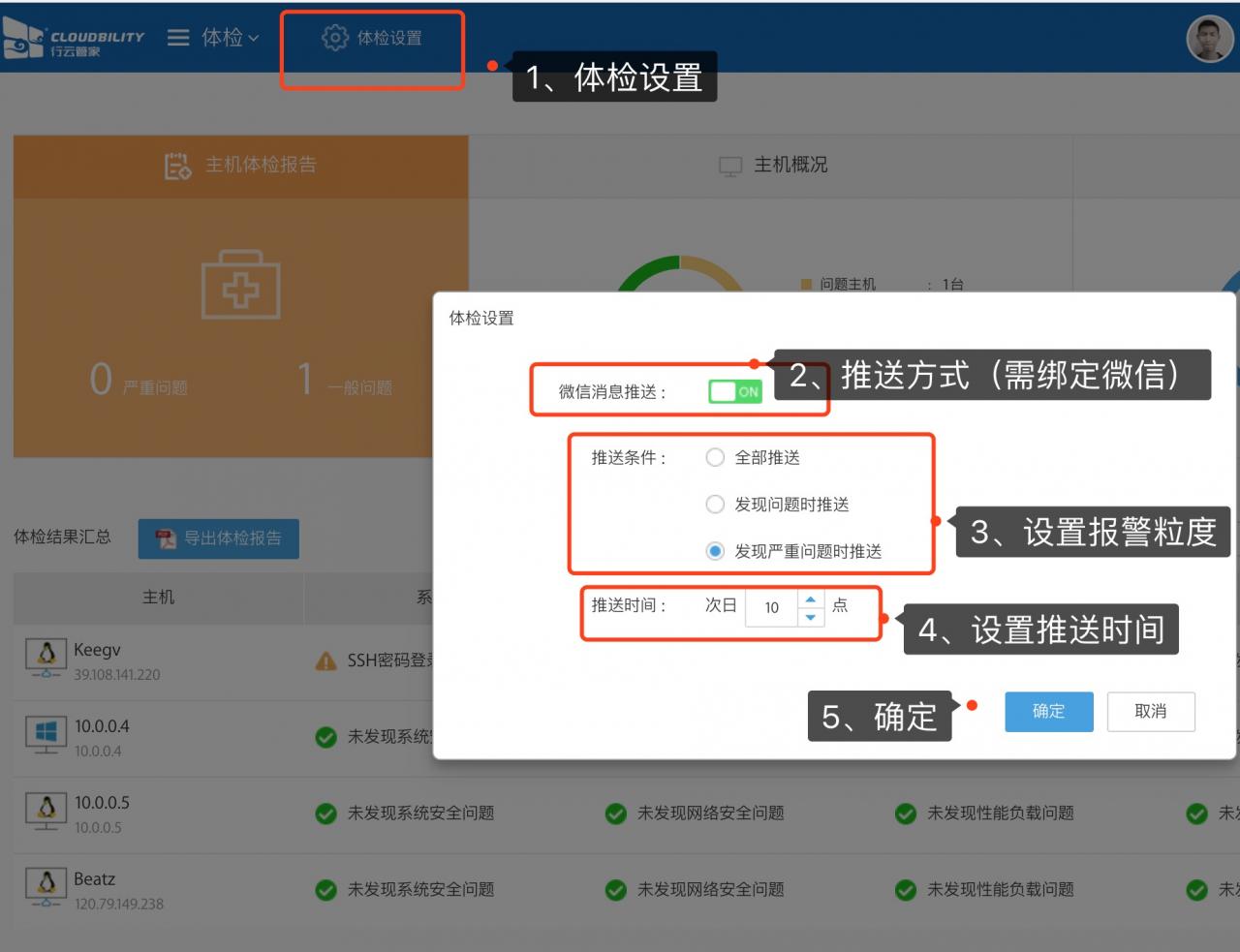The height and width of the screenshot is (952, 1240).
Task: Decrease push hour with down arrow
Action: point(811,617)
